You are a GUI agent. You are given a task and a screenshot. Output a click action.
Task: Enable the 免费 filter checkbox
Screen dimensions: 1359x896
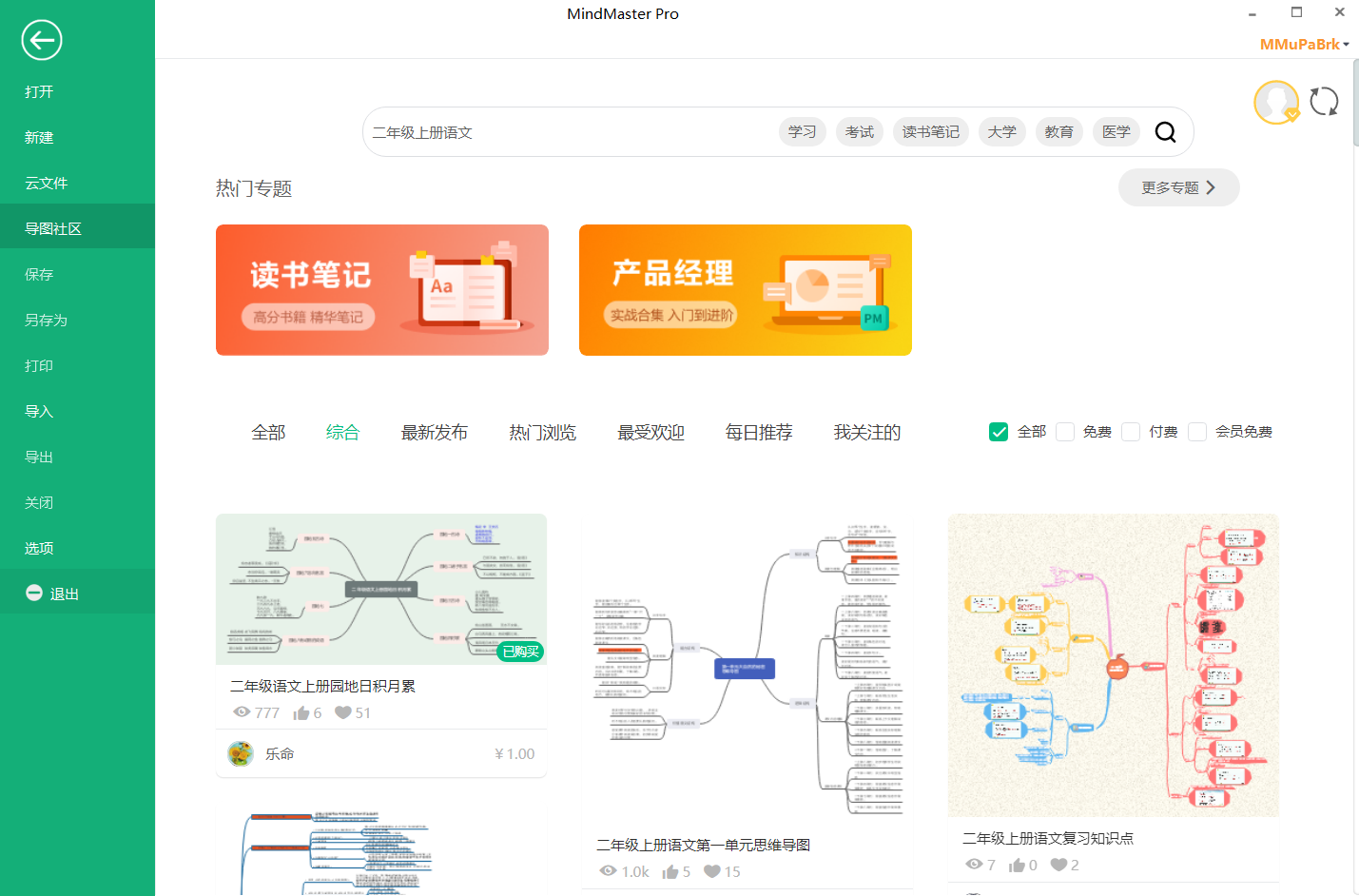pyautogui.click(x=1065, y=432)
